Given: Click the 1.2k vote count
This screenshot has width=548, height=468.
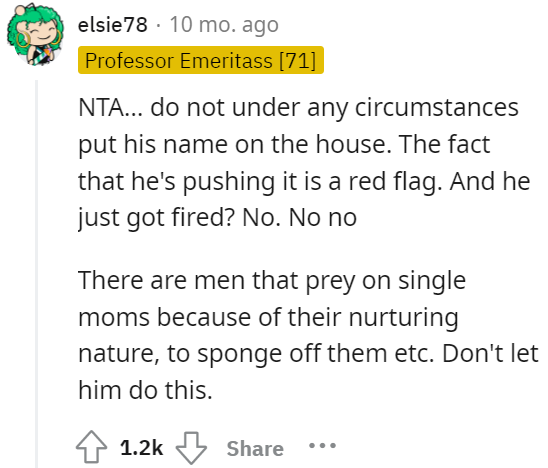Looking at the screenshot, I should click(x=142, y=448).
